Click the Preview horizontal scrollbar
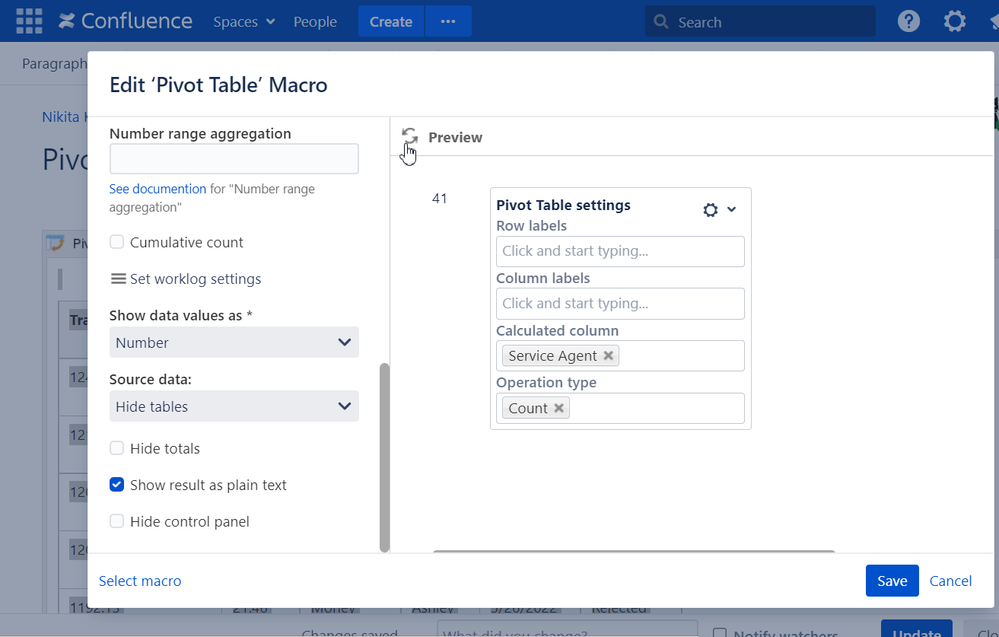999x637 pixels. pyautogui.click(x=634, y=551)
